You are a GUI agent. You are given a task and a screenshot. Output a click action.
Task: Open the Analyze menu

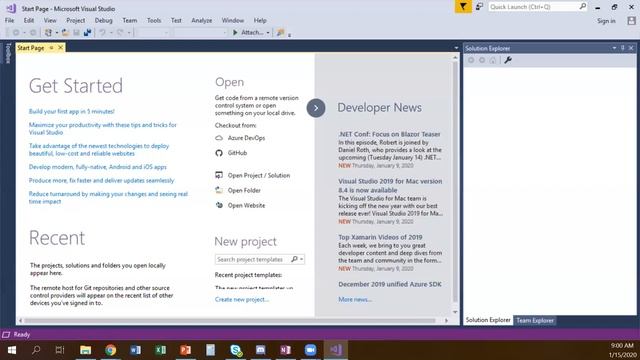[202, 20]
